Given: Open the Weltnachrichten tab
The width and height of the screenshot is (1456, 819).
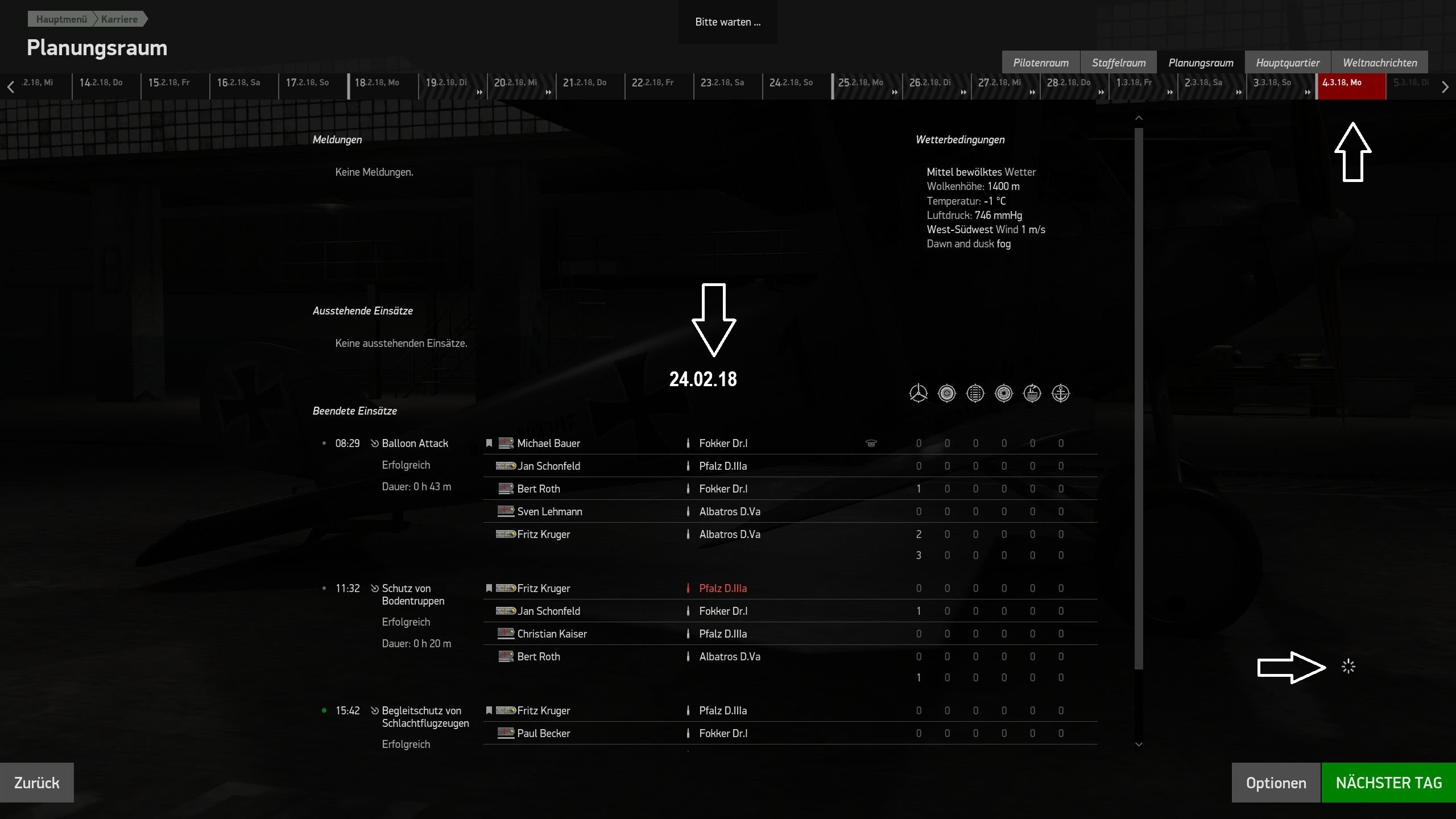Looking at the screenshot, I should [x=1380, y=63].
